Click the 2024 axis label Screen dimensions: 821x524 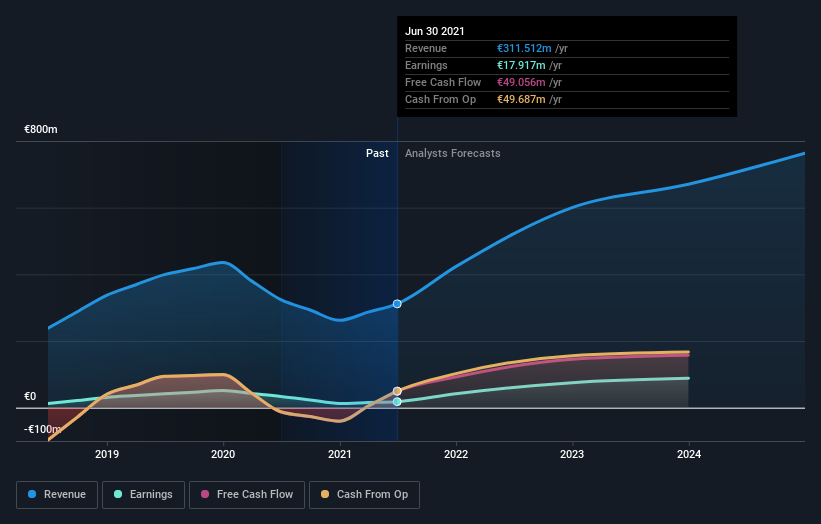click(689, 454)
